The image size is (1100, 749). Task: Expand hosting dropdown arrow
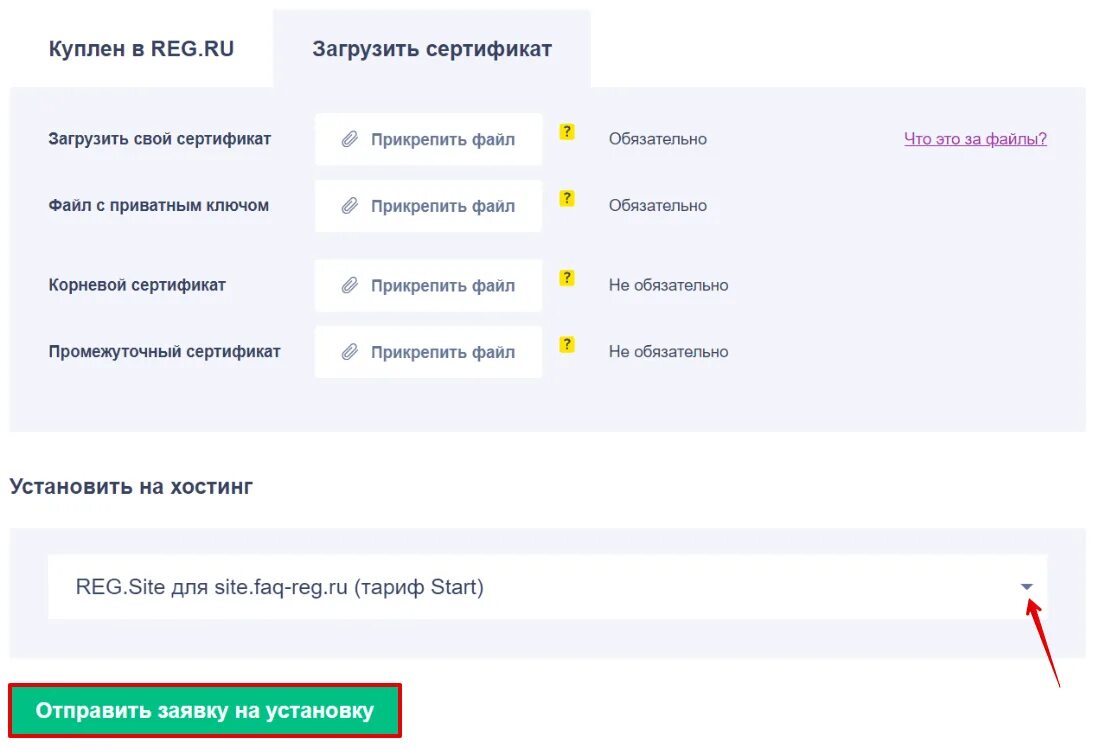[1027, 586]
